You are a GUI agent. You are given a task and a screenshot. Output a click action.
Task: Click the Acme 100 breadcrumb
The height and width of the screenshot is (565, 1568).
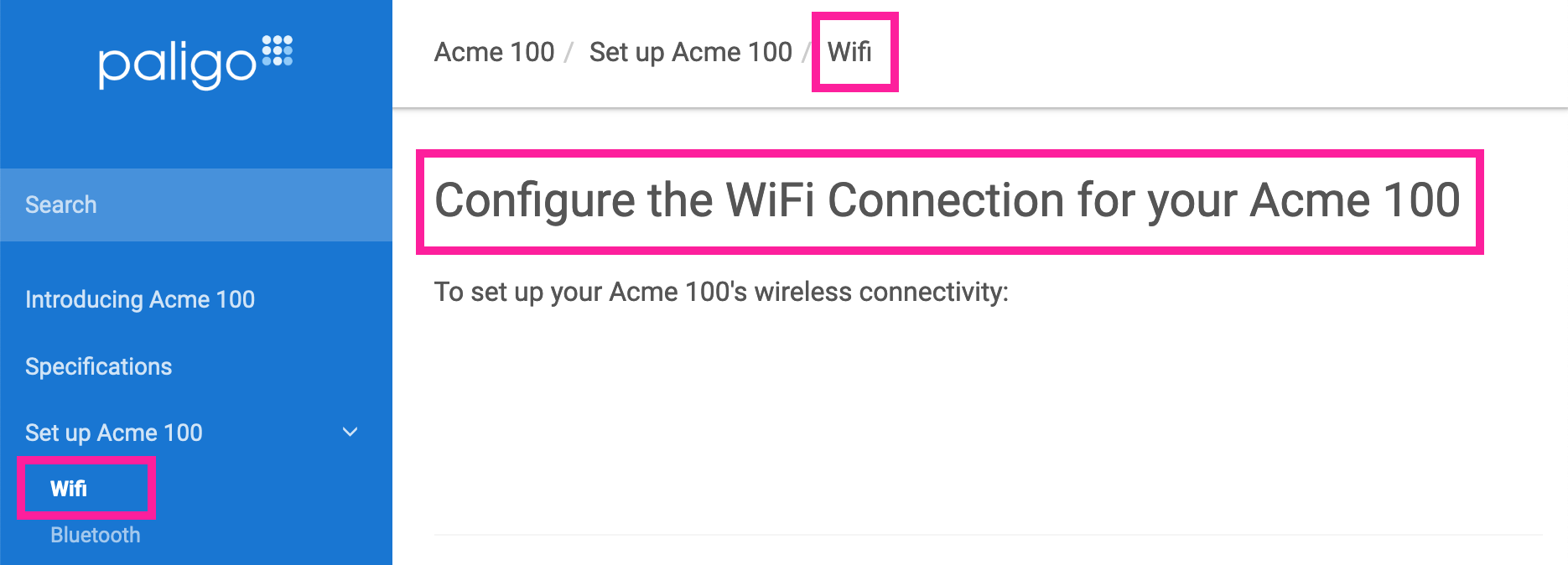point(493,52)
